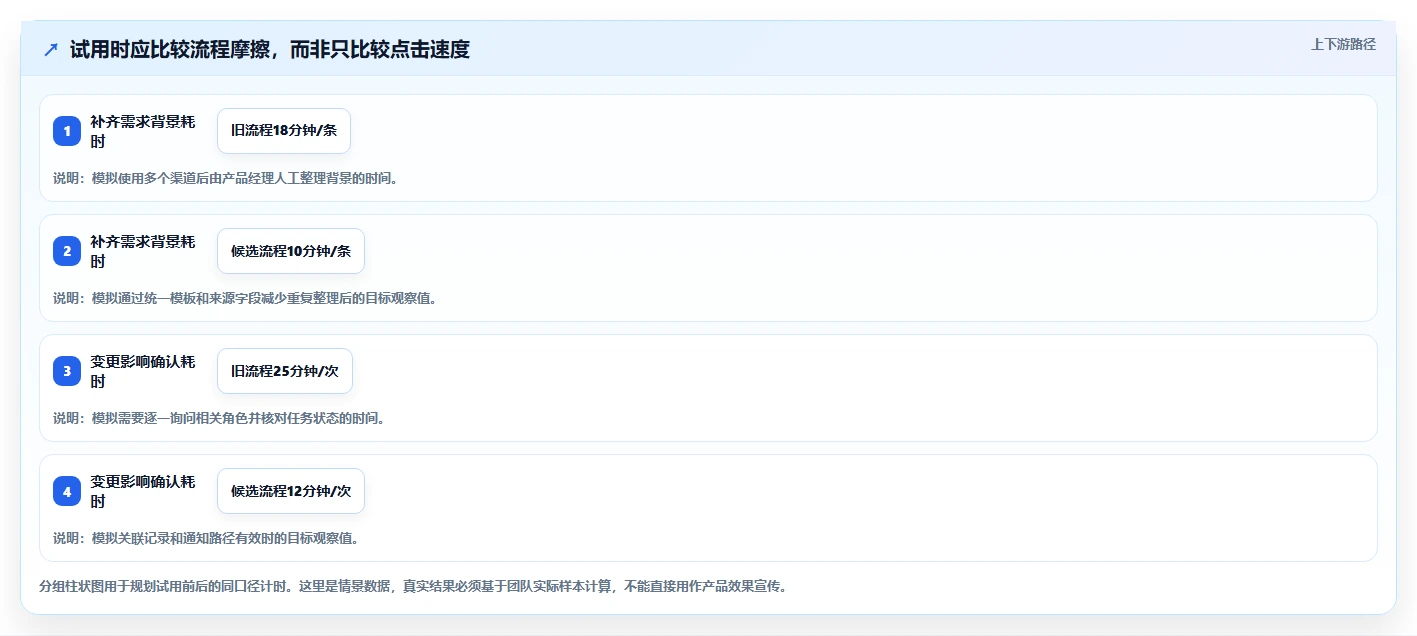Image resolution: width=1417 pixels, height=636 pixels.
Task: Click the number 4 step badge
Action: coord(67,491)
